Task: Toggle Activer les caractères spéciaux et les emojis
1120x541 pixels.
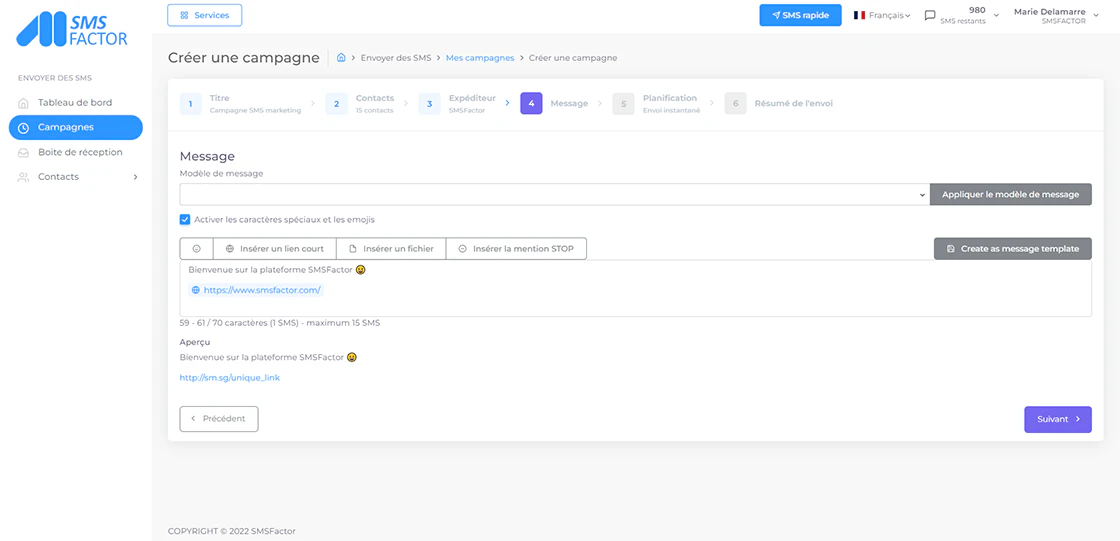Action: [x=185, y=219]
